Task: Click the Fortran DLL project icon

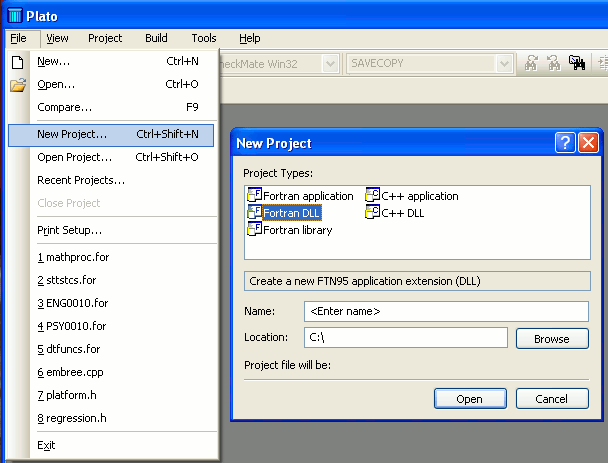Action: pyautogui.click(x=254, y=212)
